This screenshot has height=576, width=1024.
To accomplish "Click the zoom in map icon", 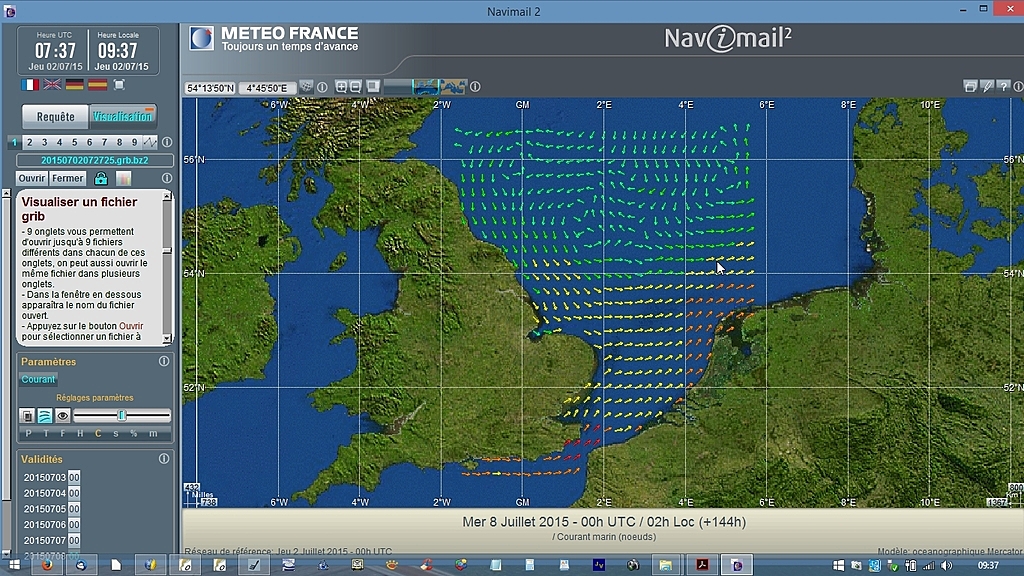I will coord(341,87).
